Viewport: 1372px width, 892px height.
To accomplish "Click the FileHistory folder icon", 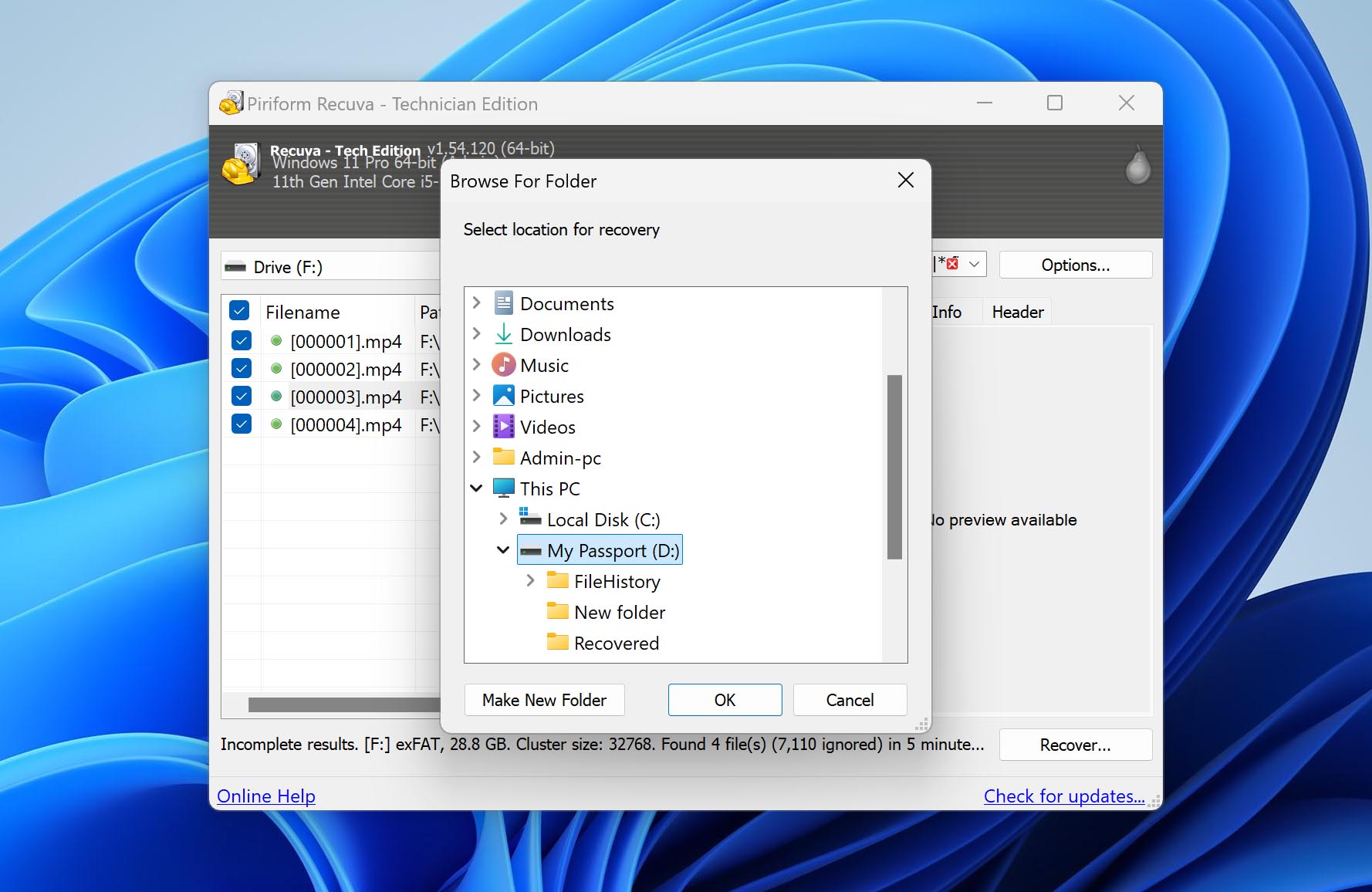I will tap(557, 579).
